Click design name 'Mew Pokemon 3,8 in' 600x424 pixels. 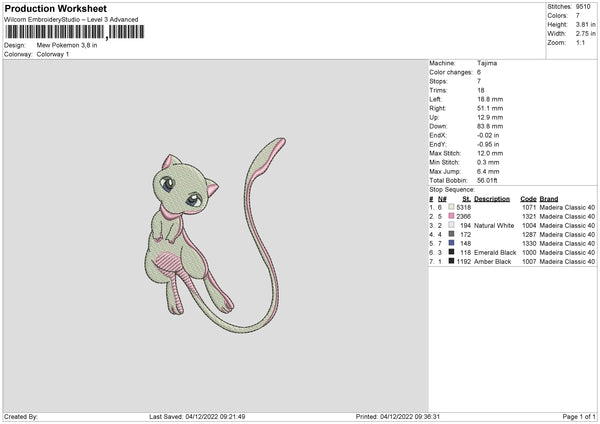tap(67, 45)
